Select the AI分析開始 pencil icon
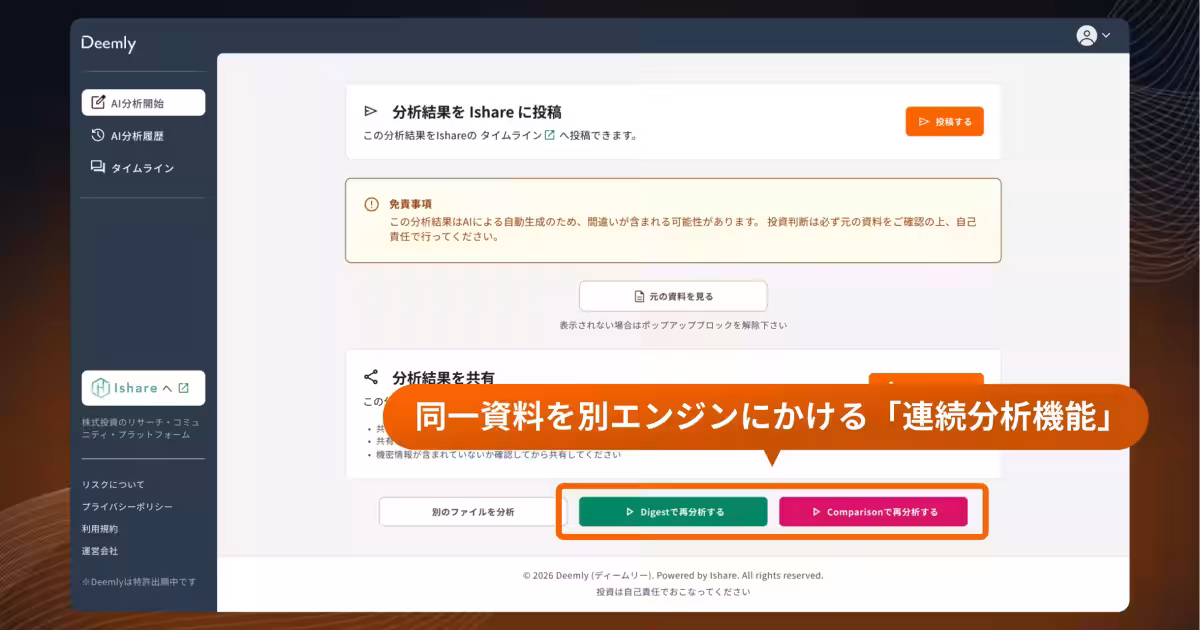Image resolution: width=1200 pixels, height=630 pixels. [98, 102]
